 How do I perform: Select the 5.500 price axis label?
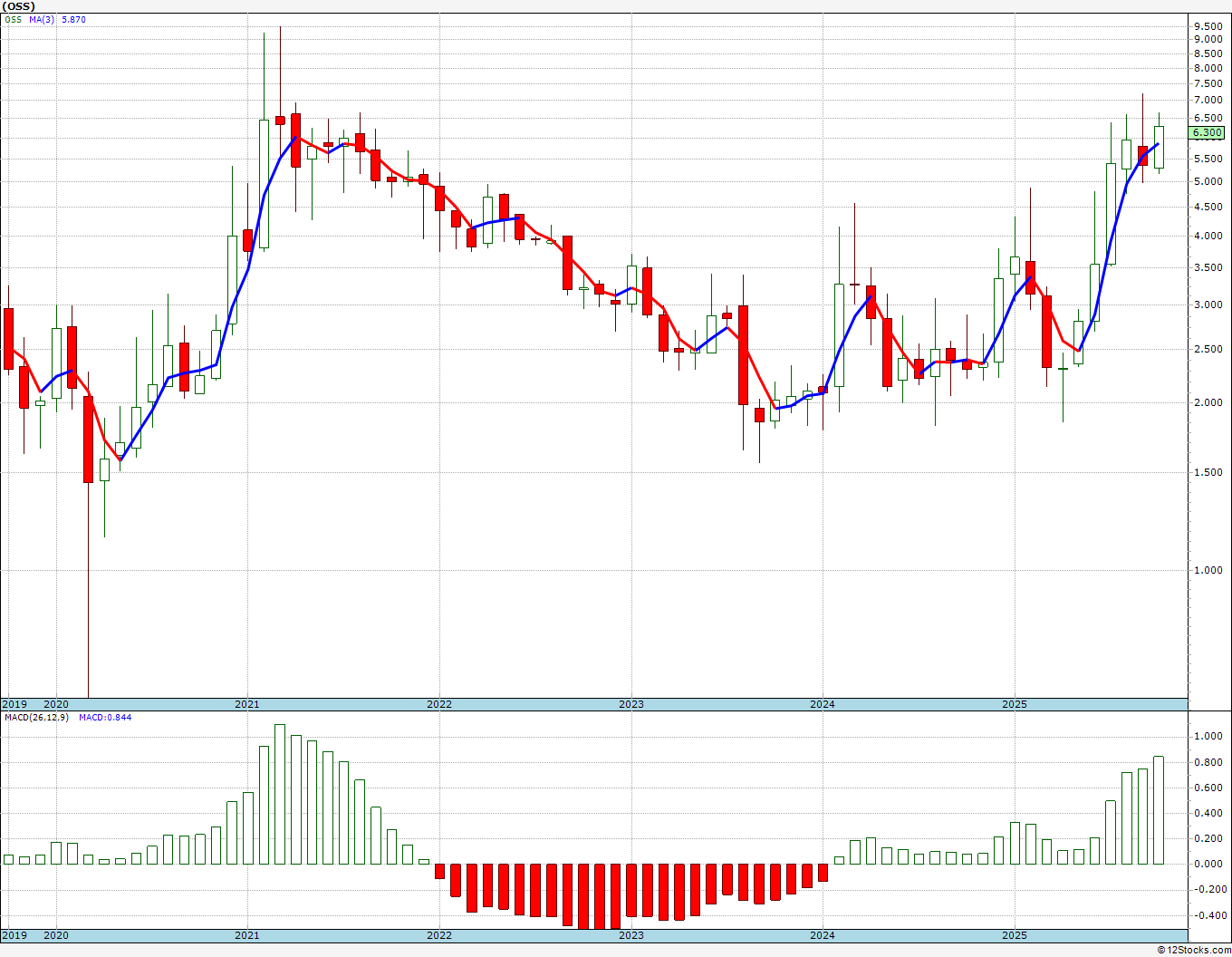[x=1208, y=159]
